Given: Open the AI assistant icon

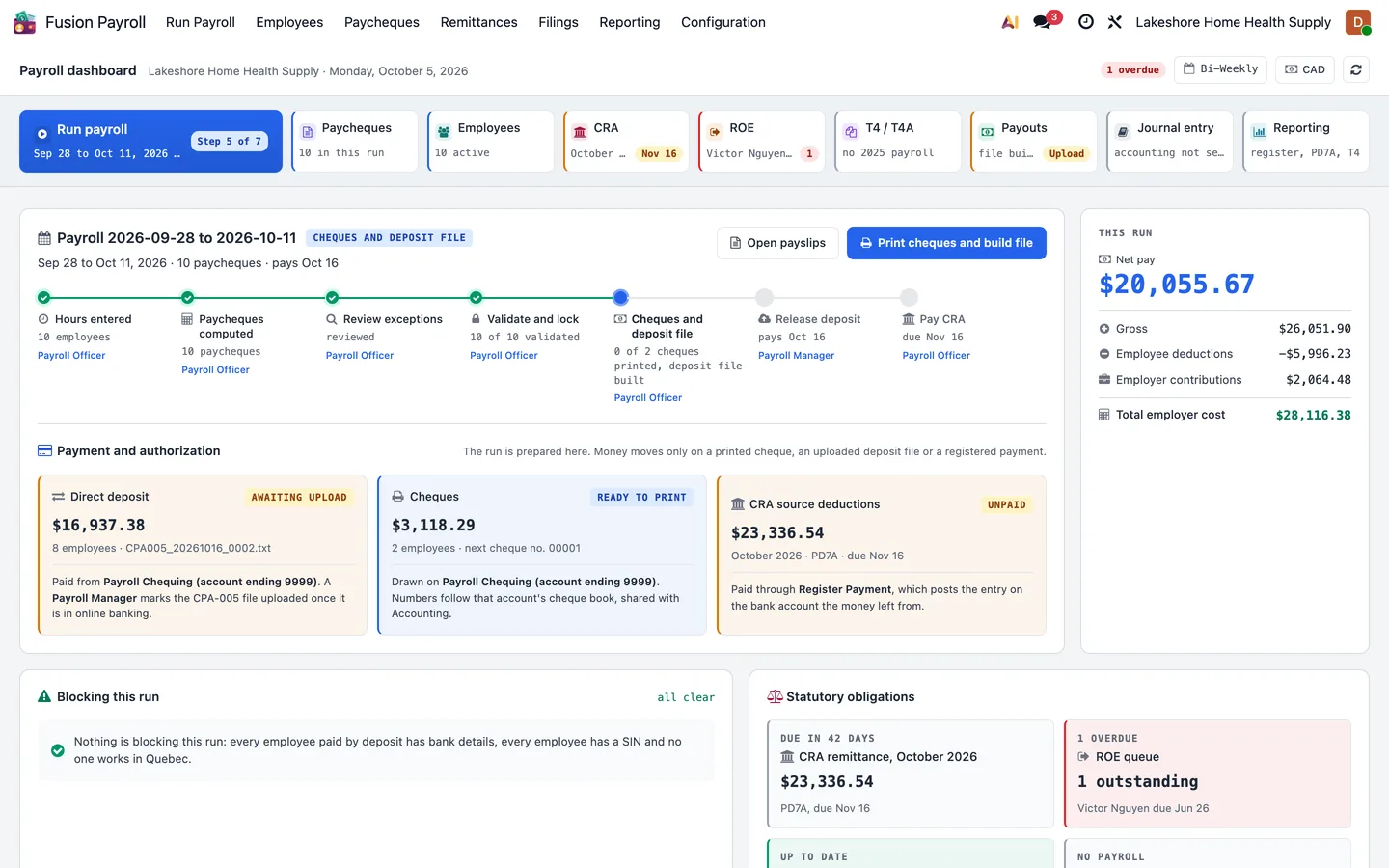Looking at the screenshot, I should coord(1010,22).
